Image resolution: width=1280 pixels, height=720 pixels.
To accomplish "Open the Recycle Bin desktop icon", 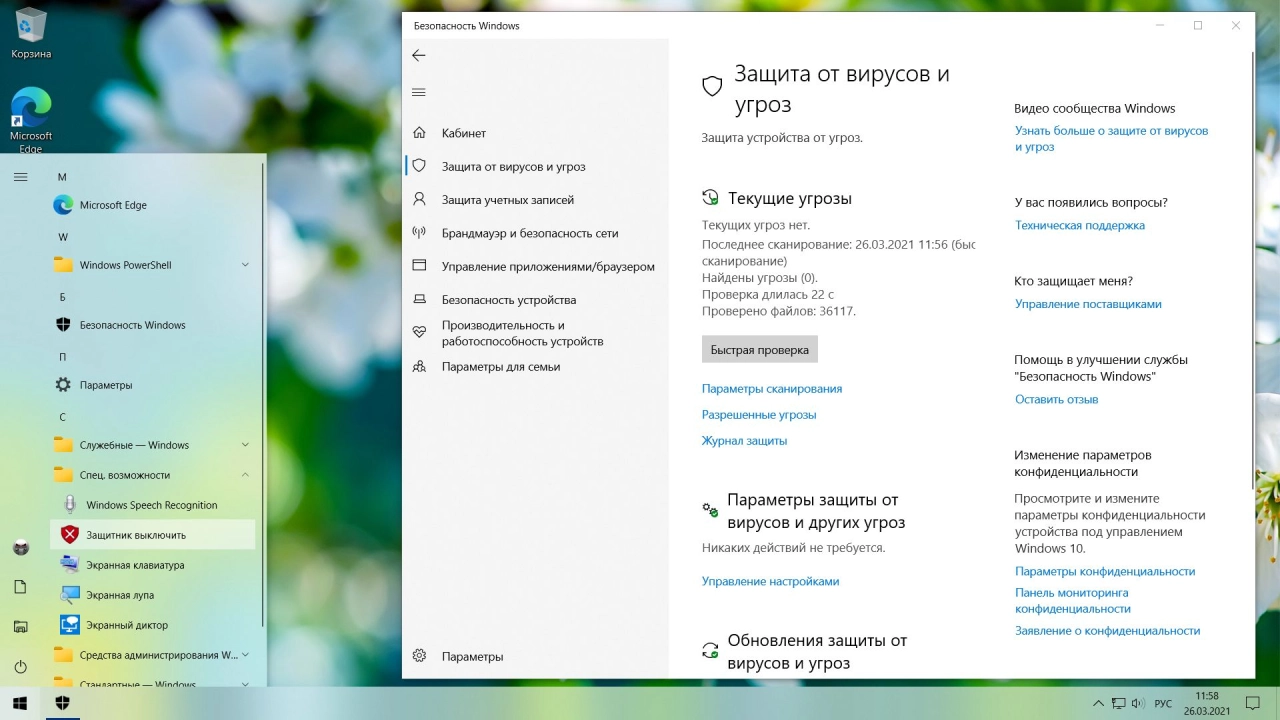I will pos(31,32).
